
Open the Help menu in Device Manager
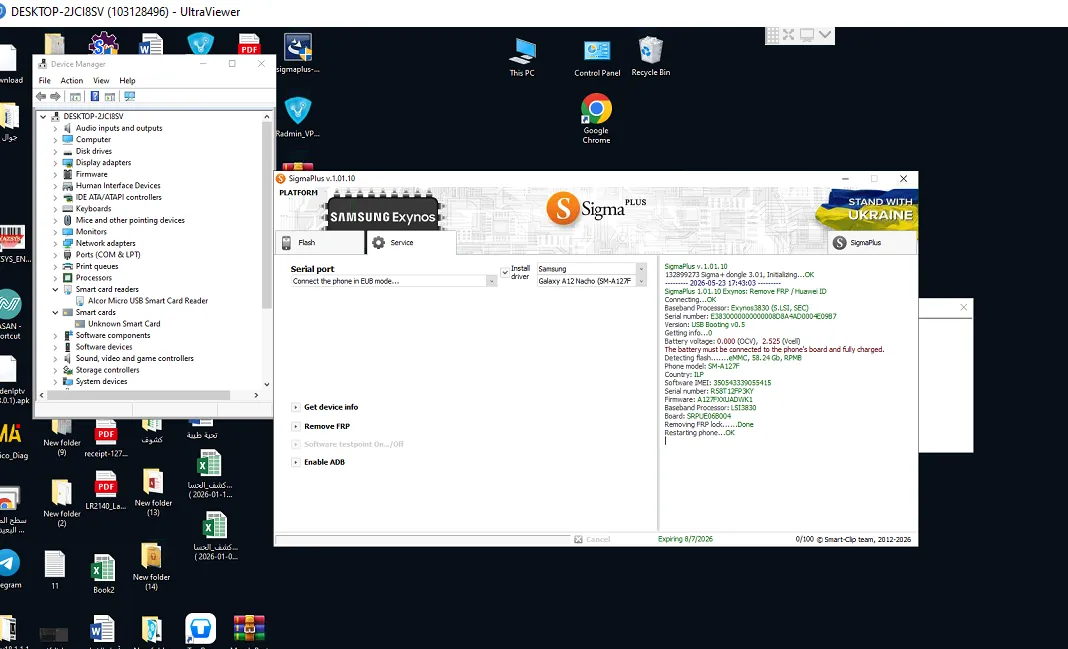(127, 80)
